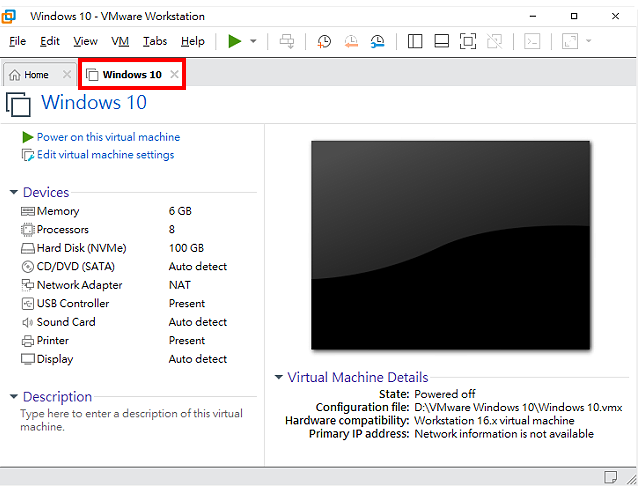Viewport: 642px width, 488px height.
Task: Click the stretch guest display icon
Action: 570,41
